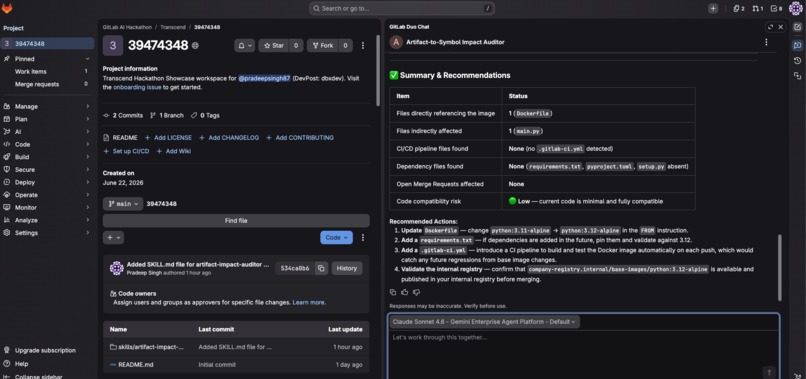Open the blue Code dropdown

coord(336,238)
